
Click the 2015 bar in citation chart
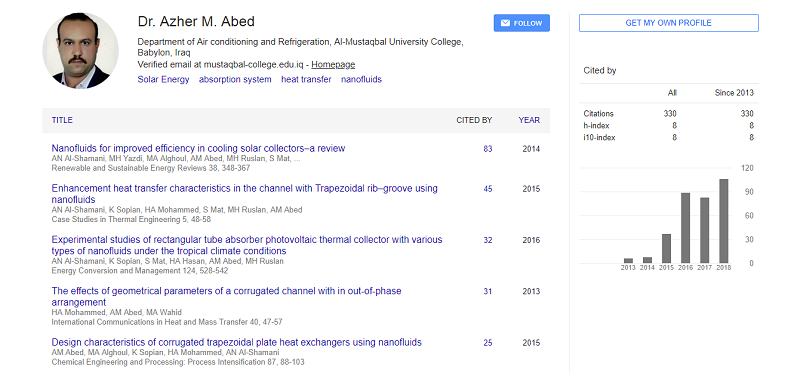pos(666,248)
